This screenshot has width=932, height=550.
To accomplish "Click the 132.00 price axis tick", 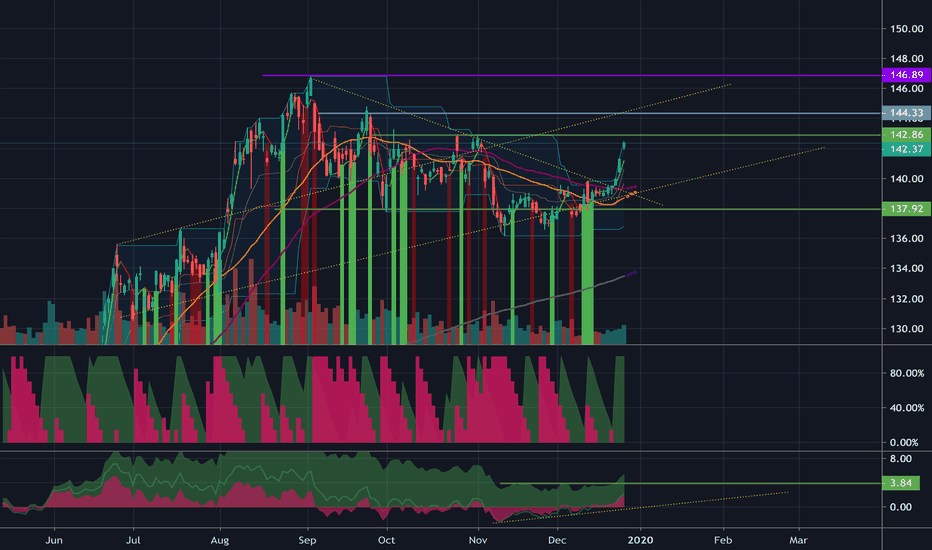I will point(906,298).
